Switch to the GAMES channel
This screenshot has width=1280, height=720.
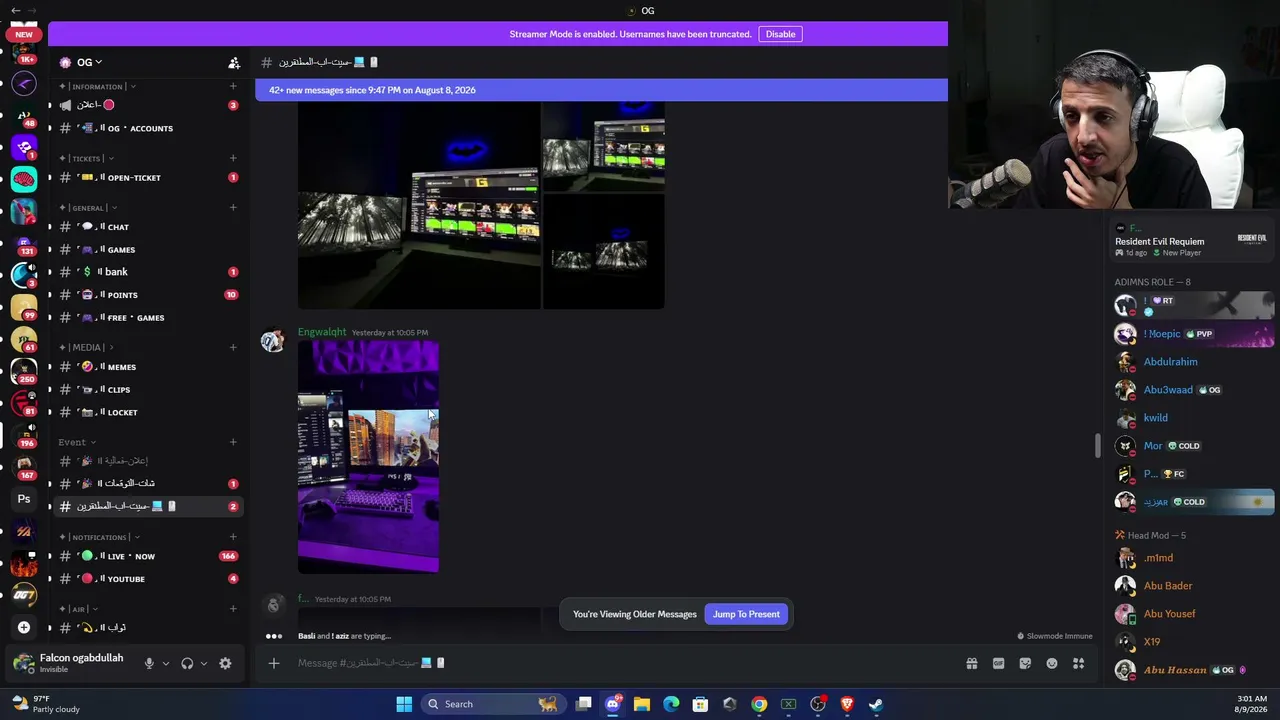point(148,250)
